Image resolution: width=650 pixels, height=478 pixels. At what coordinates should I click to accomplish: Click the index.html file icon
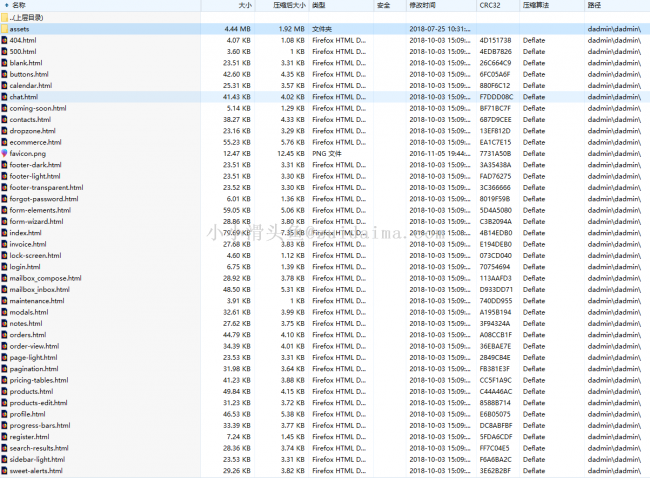(5, 232)
